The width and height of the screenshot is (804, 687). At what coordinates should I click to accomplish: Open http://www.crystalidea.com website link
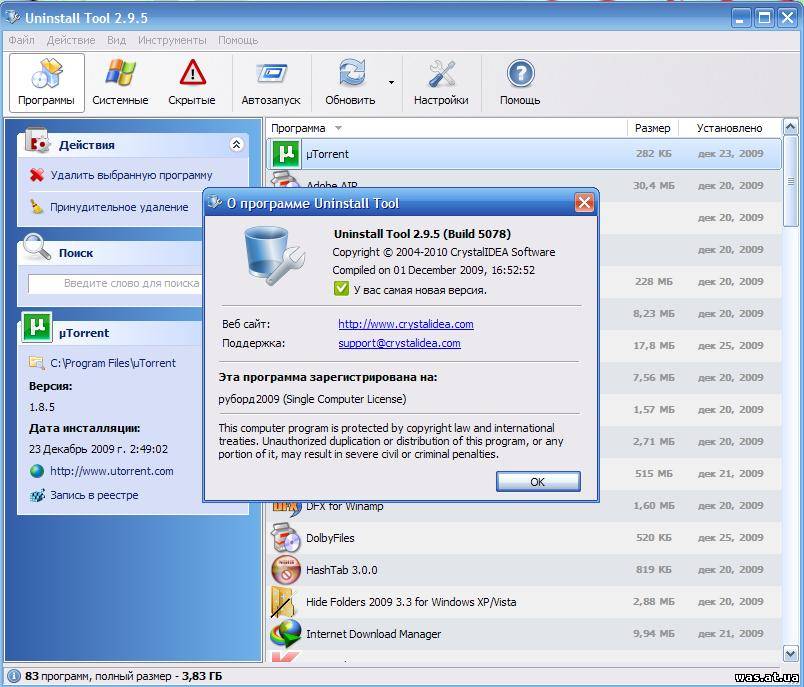click(406, 324)
